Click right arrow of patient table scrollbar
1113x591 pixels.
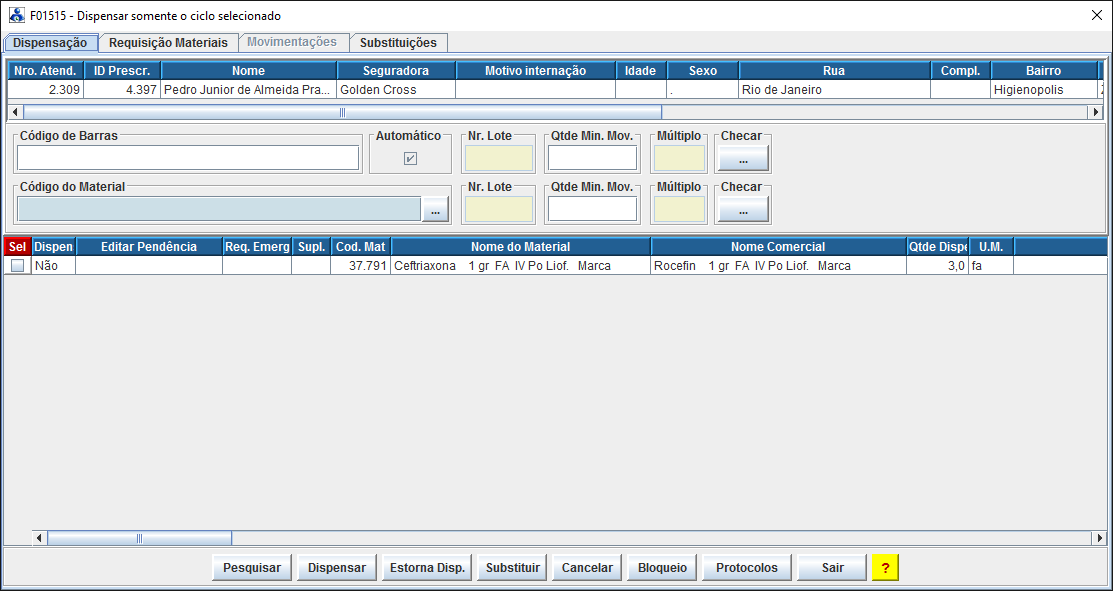pyautogui.click(x=1095, y=112)
